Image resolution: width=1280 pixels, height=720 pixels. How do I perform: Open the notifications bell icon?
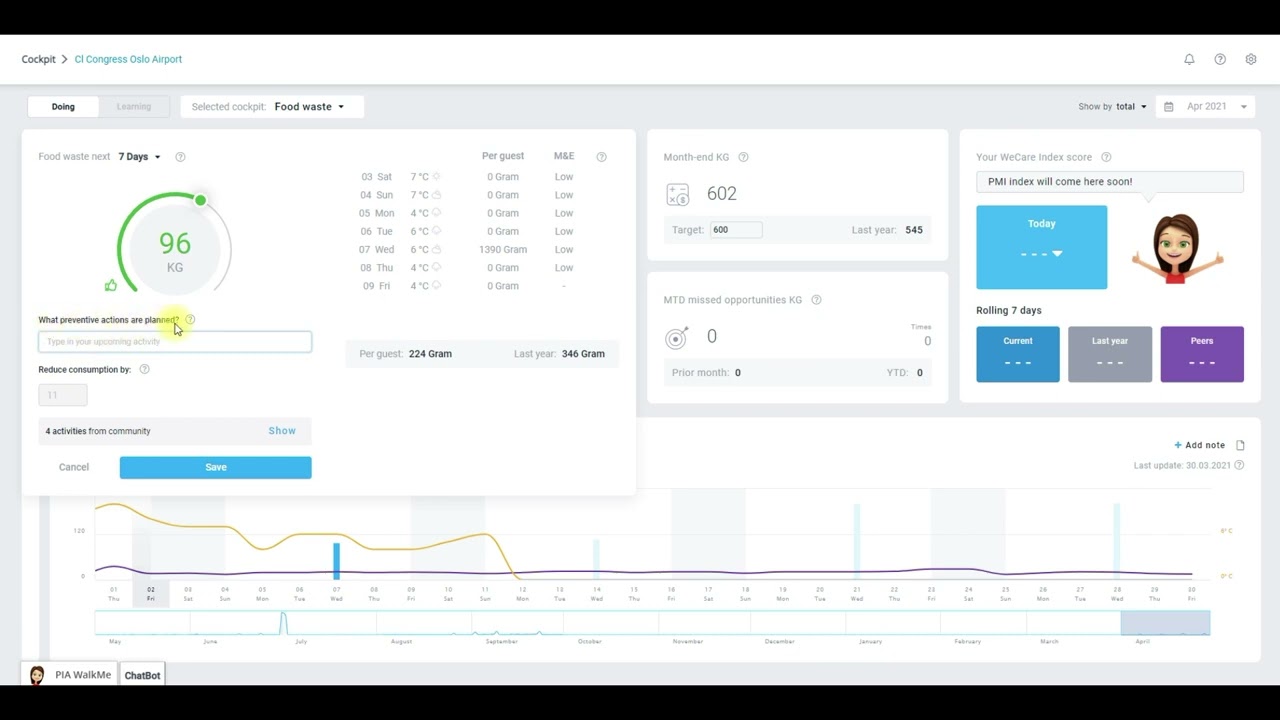click(x=1189, y=59)
